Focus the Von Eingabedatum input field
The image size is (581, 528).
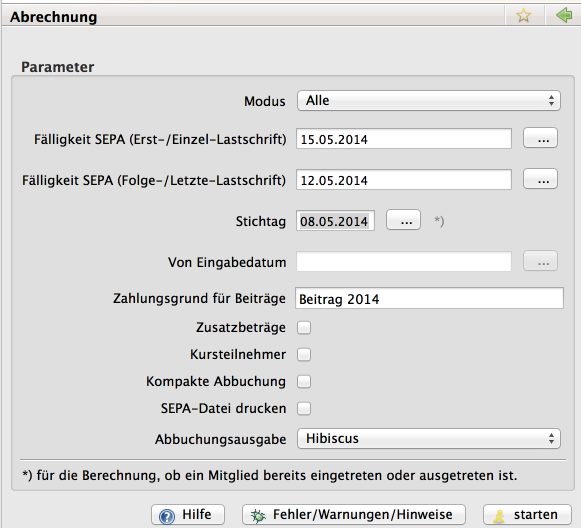404,262
